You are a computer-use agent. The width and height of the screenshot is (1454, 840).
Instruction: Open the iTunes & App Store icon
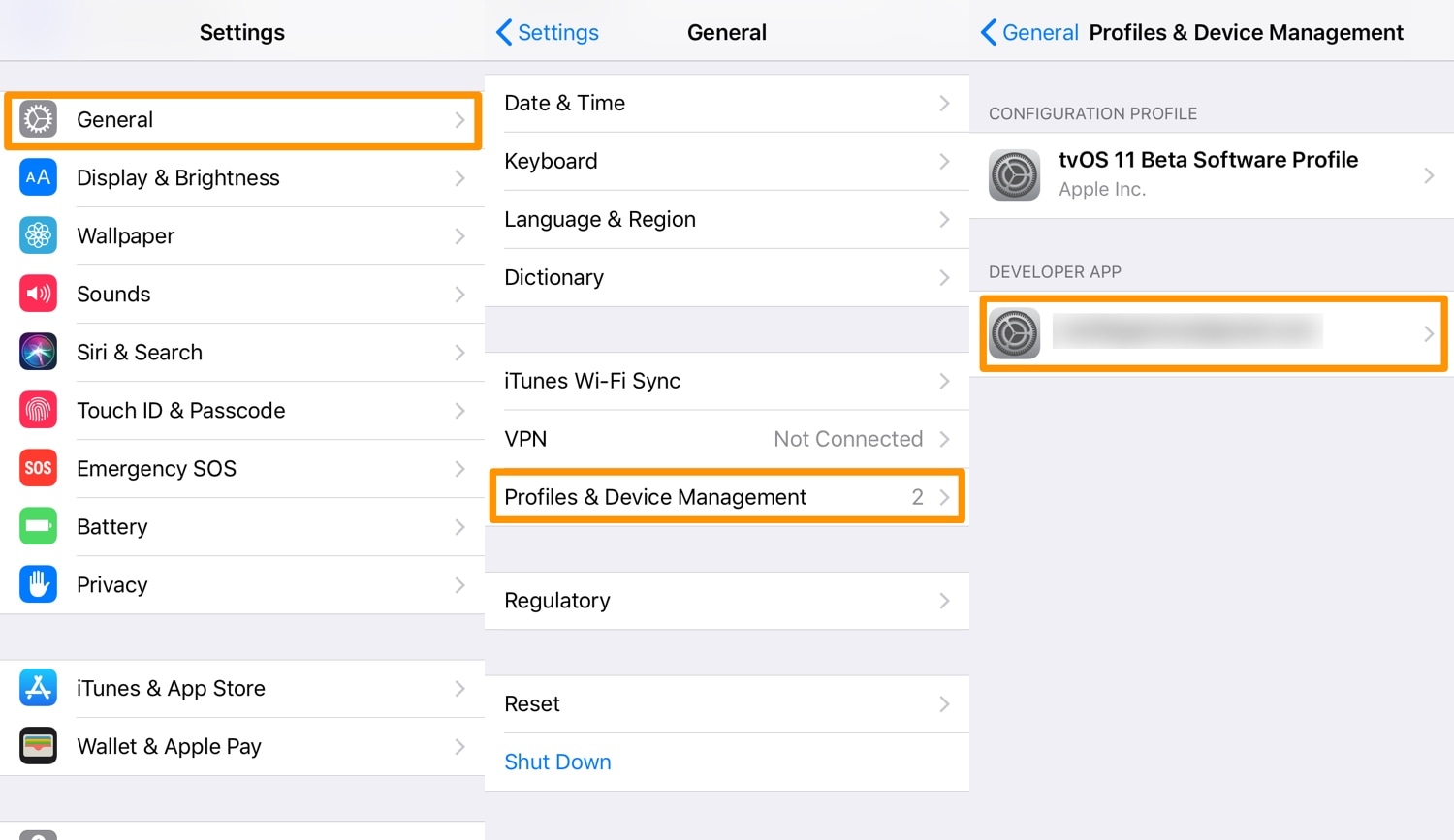point(39,688)
